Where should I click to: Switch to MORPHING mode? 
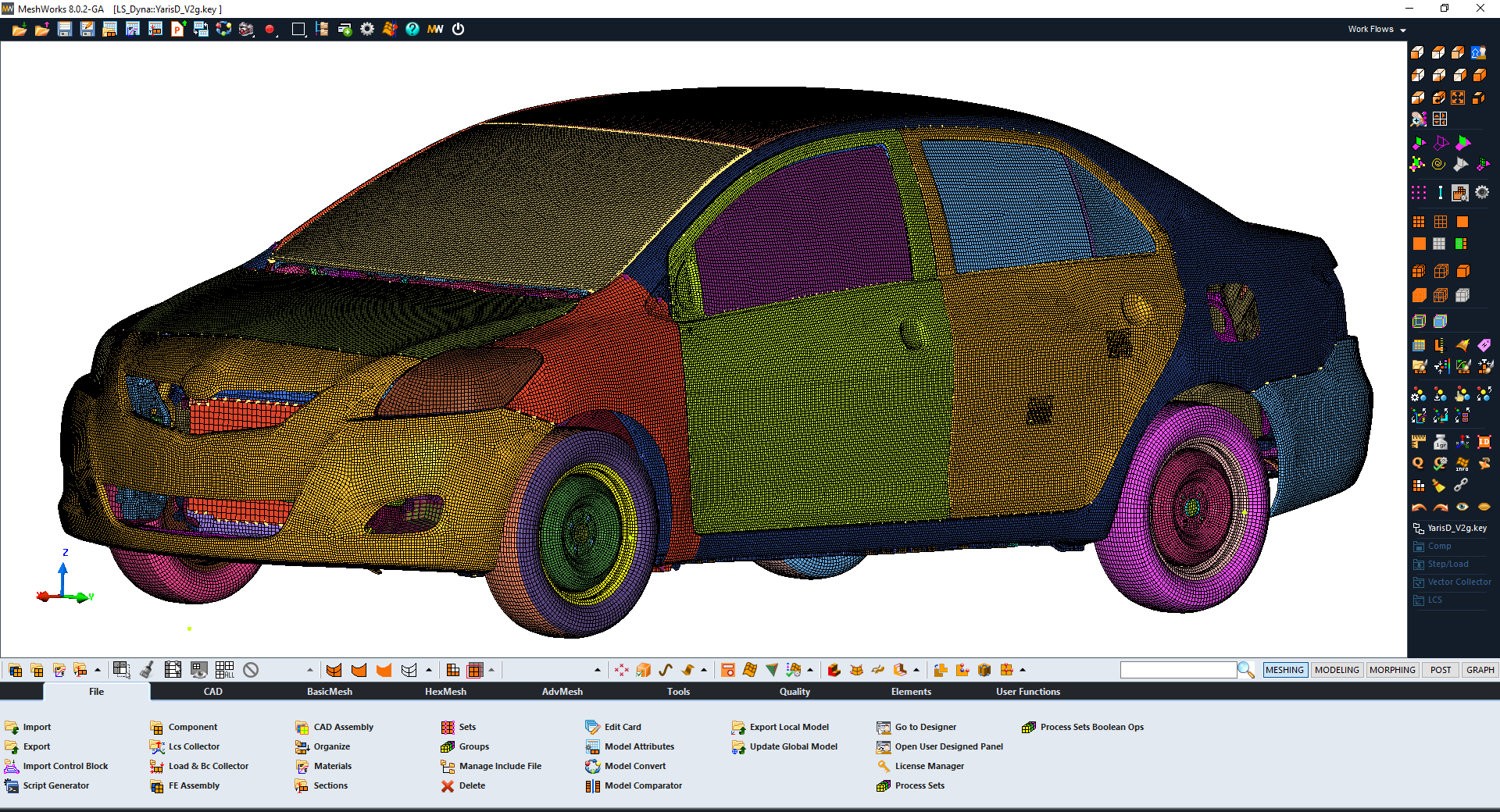pyautogui.click(x=1392, y=670)
